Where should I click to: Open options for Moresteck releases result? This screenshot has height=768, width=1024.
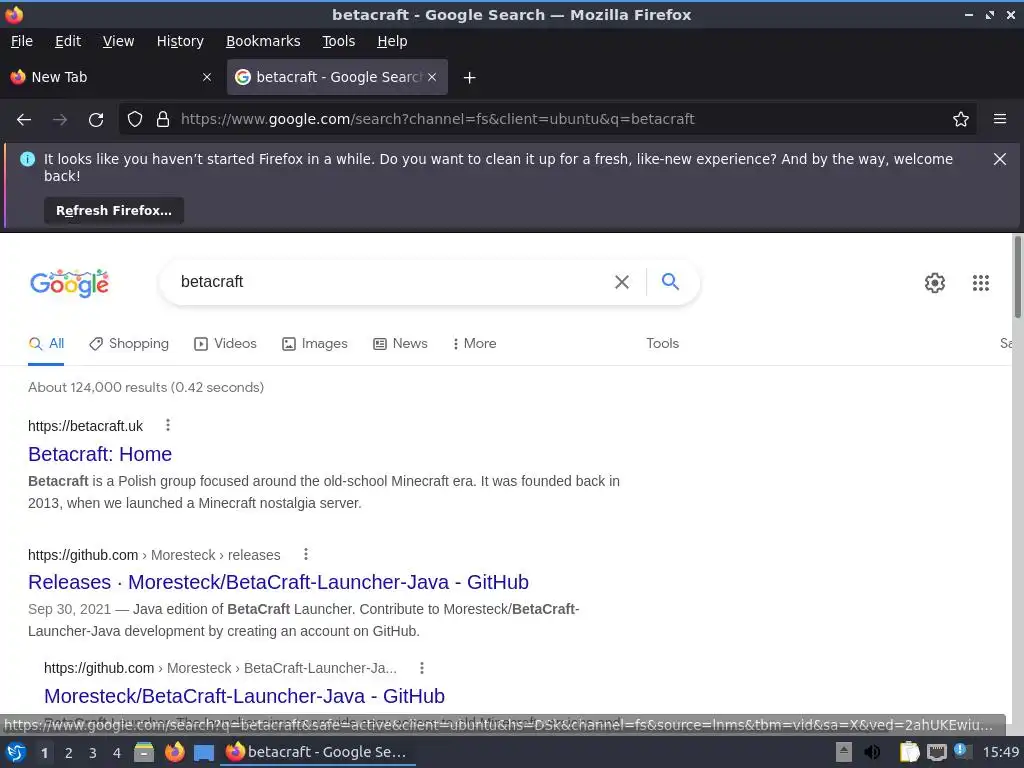coord(306,554)
